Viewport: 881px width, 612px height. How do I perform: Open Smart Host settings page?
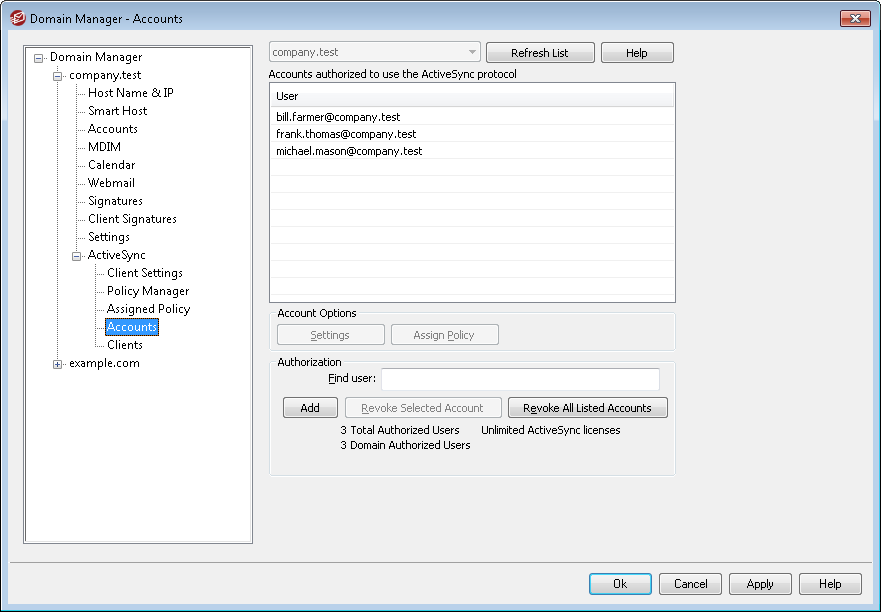pos(117,111)
